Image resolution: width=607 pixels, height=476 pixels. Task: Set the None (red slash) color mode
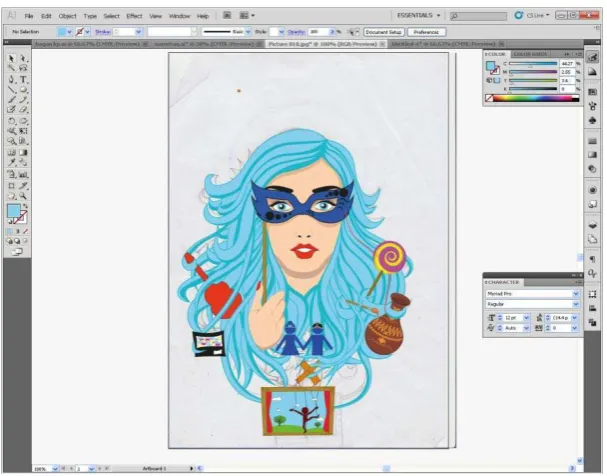point(26,231)
